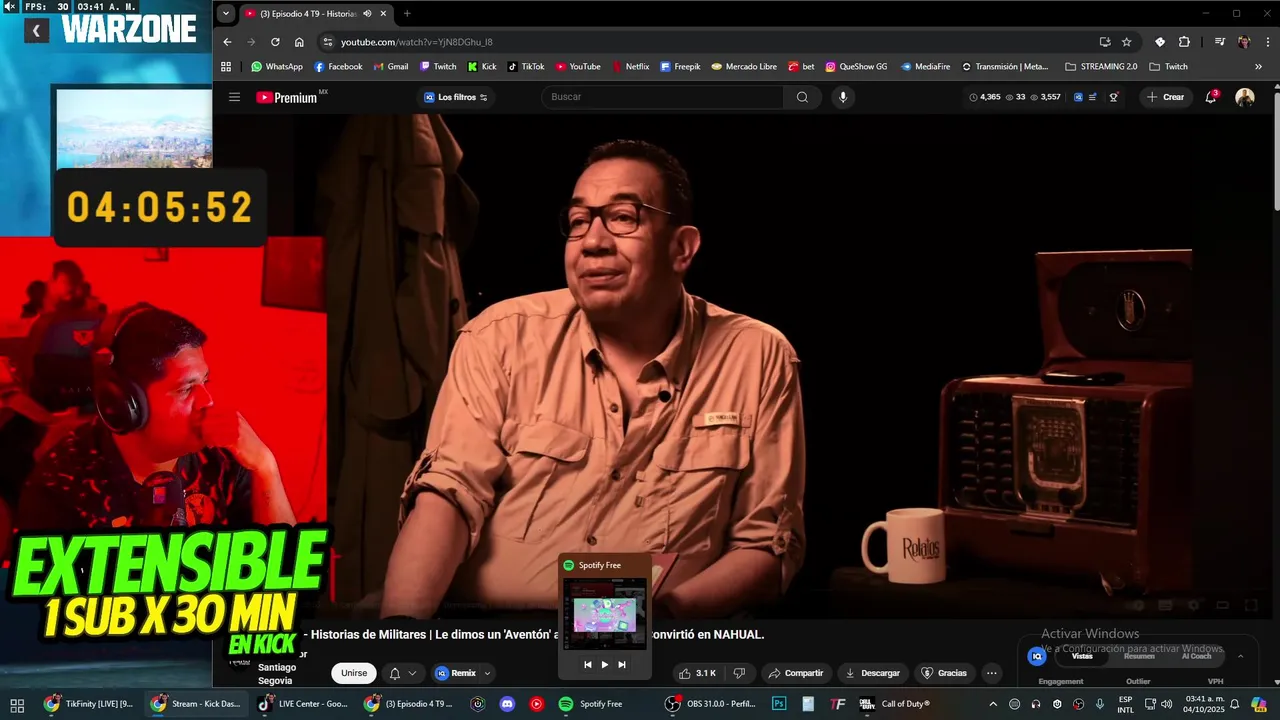
Task: Open YouTube notifications bell
Action: [x=1211, y=97]
